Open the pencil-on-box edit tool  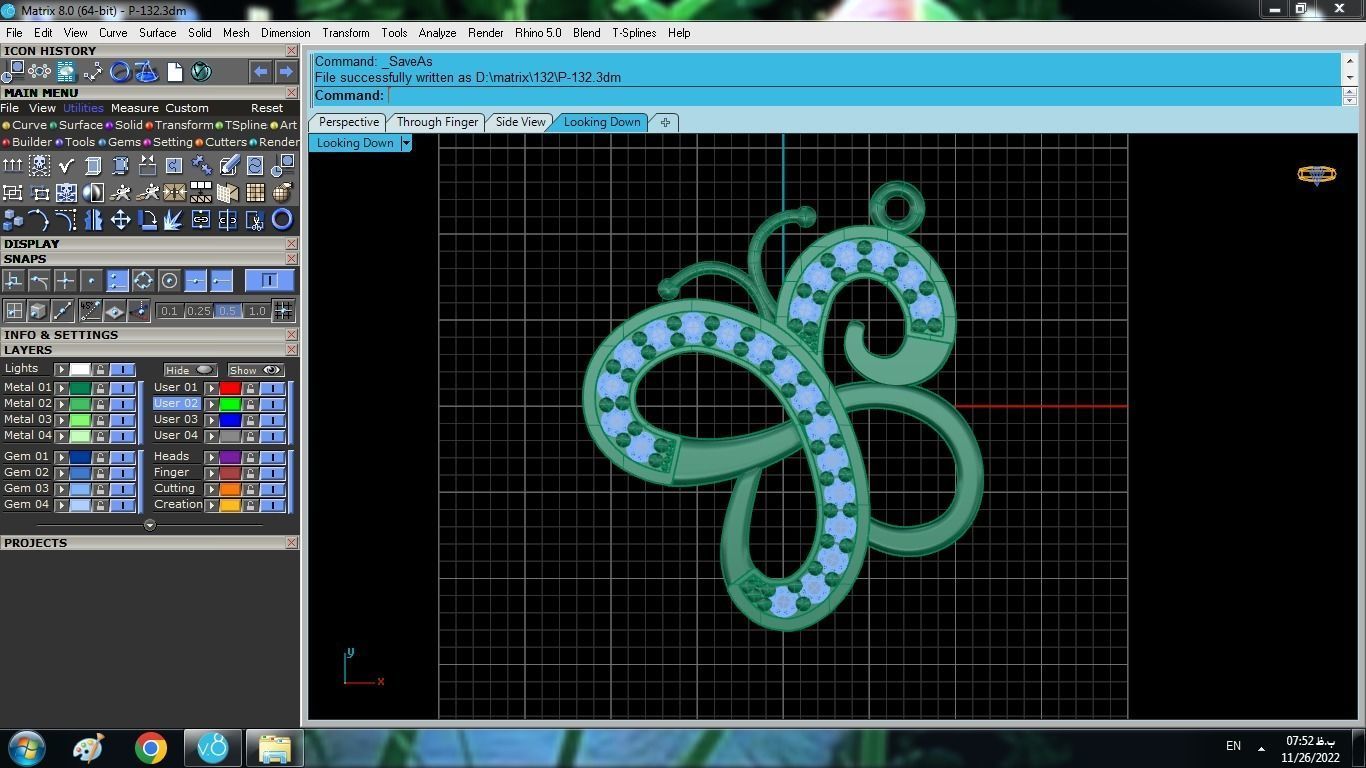229,165
